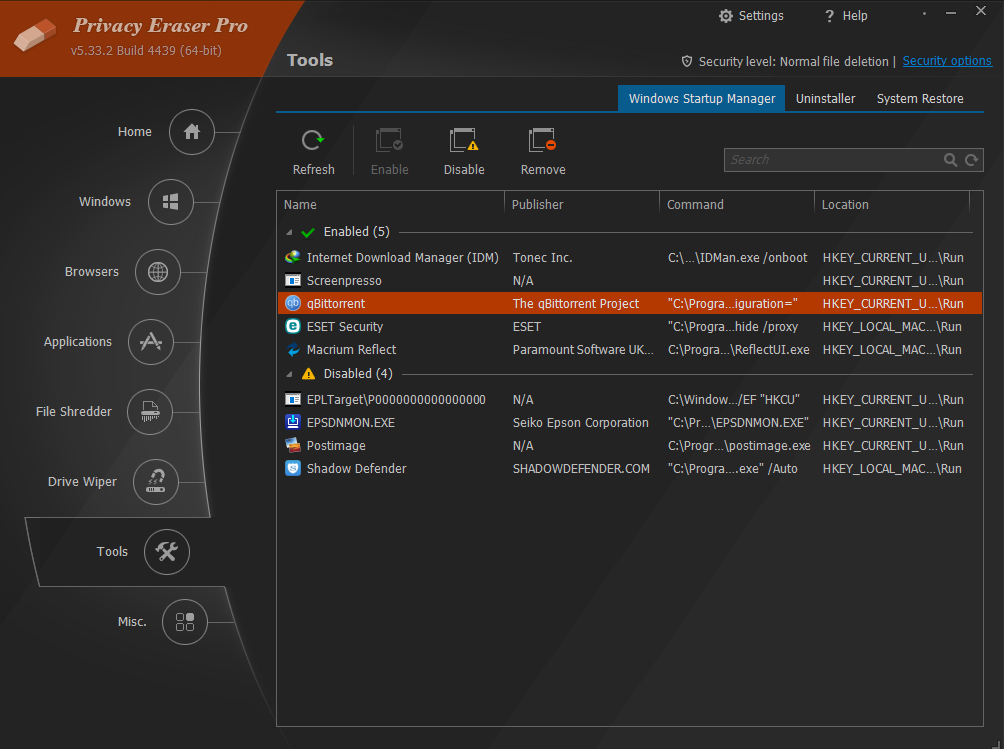
Task: Click the Postimage row icon
Action: 293,446
